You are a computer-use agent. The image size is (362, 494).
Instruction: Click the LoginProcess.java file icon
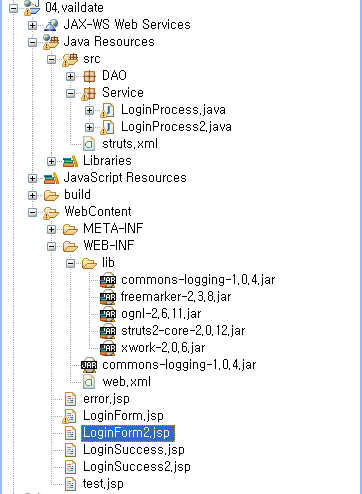[x=107, y=110]
